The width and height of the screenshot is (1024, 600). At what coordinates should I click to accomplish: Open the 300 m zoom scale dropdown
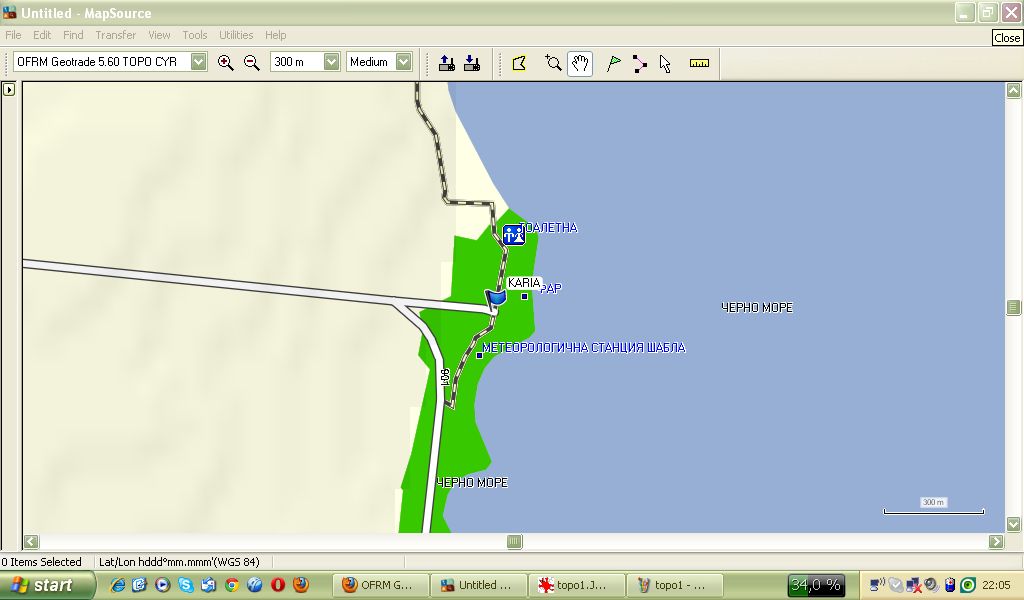(332, 62)
